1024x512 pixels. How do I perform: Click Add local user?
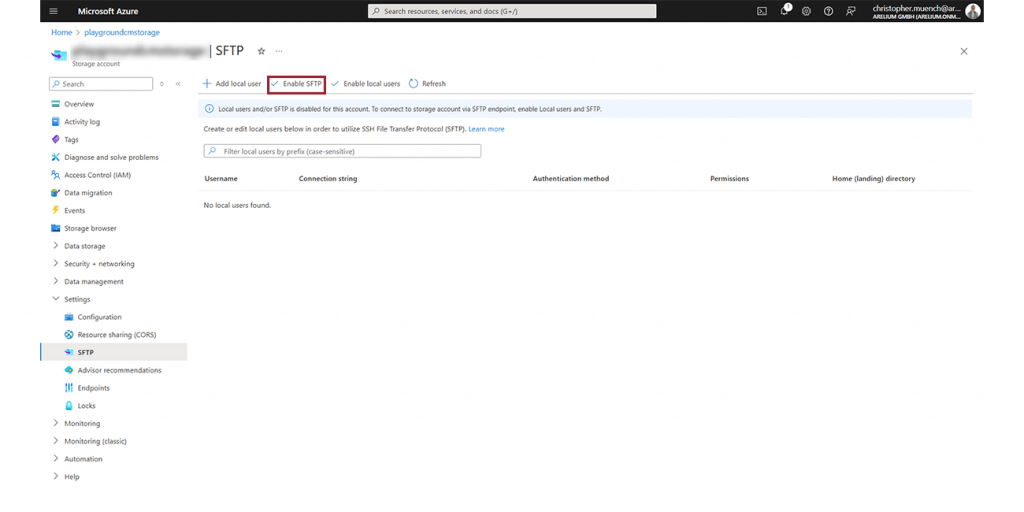coord(232,84)
